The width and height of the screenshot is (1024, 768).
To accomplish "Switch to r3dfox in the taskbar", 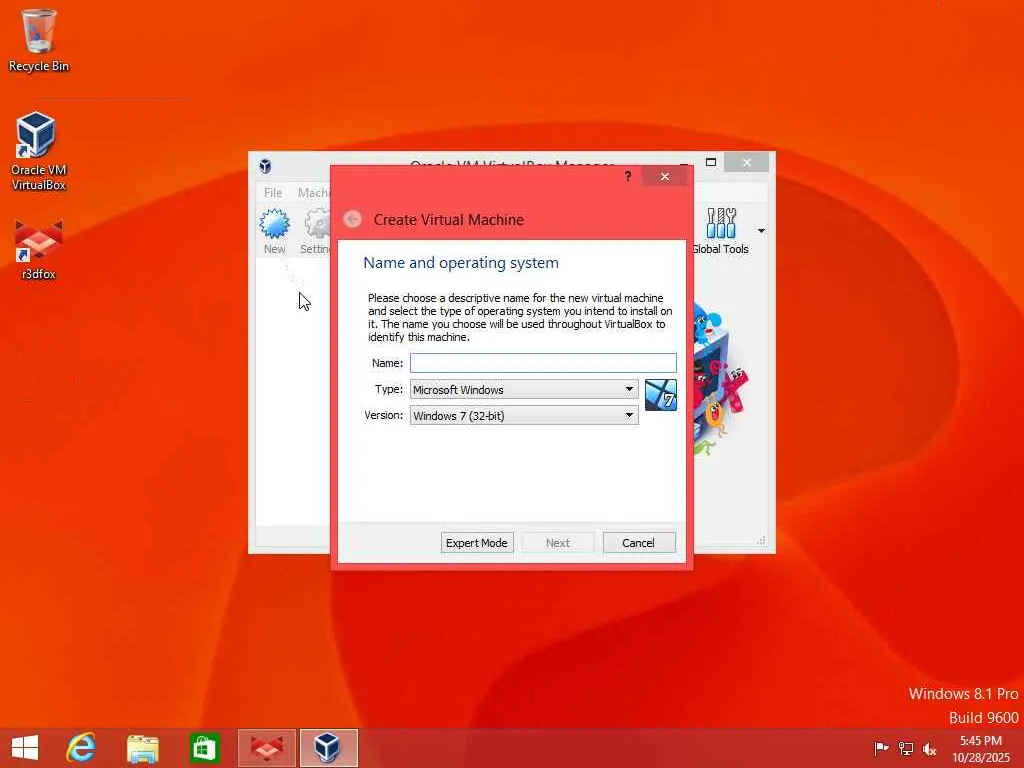I will coord(267,748).
